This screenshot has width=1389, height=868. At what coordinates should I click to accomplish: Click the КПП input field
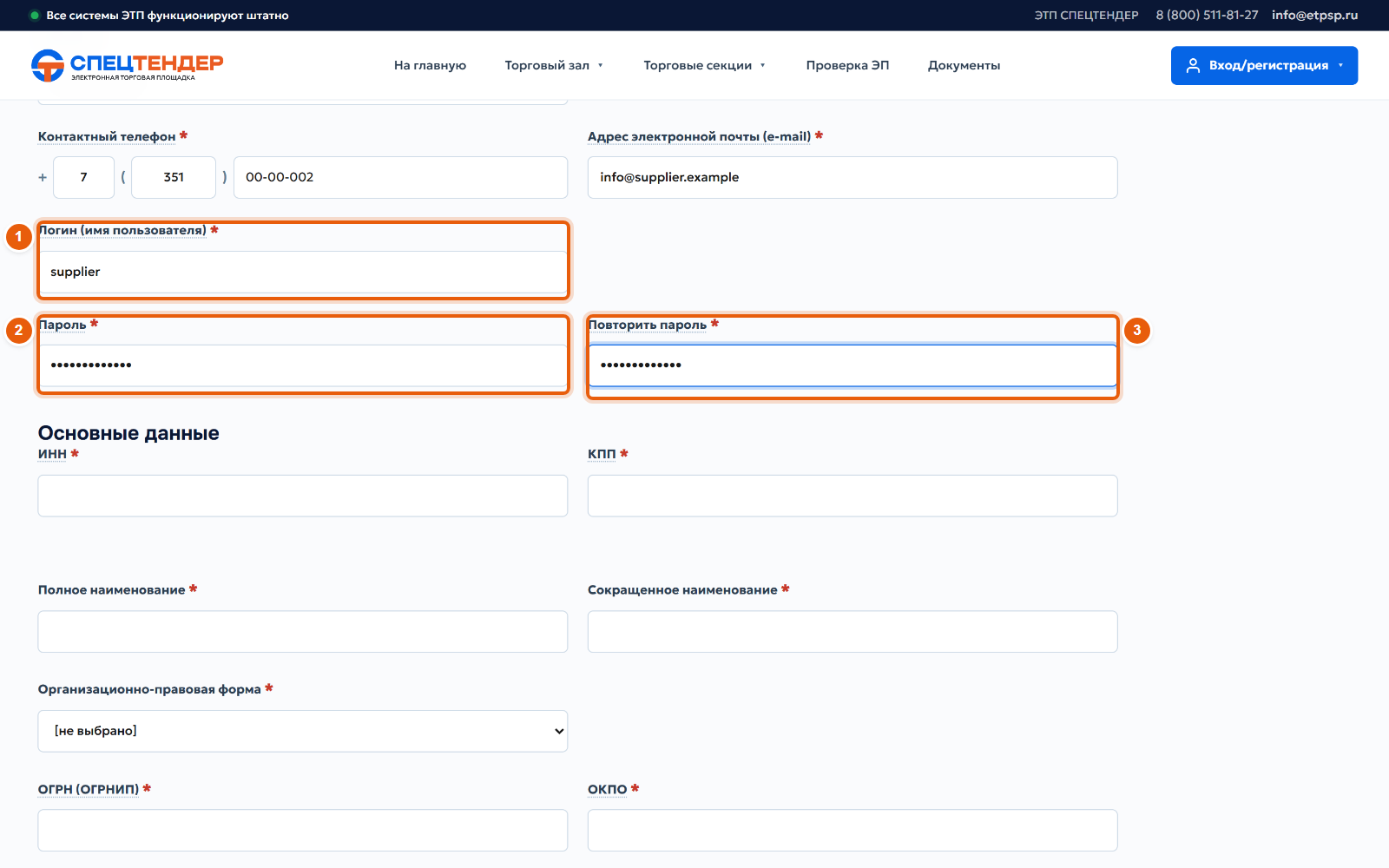coord(852,496)
